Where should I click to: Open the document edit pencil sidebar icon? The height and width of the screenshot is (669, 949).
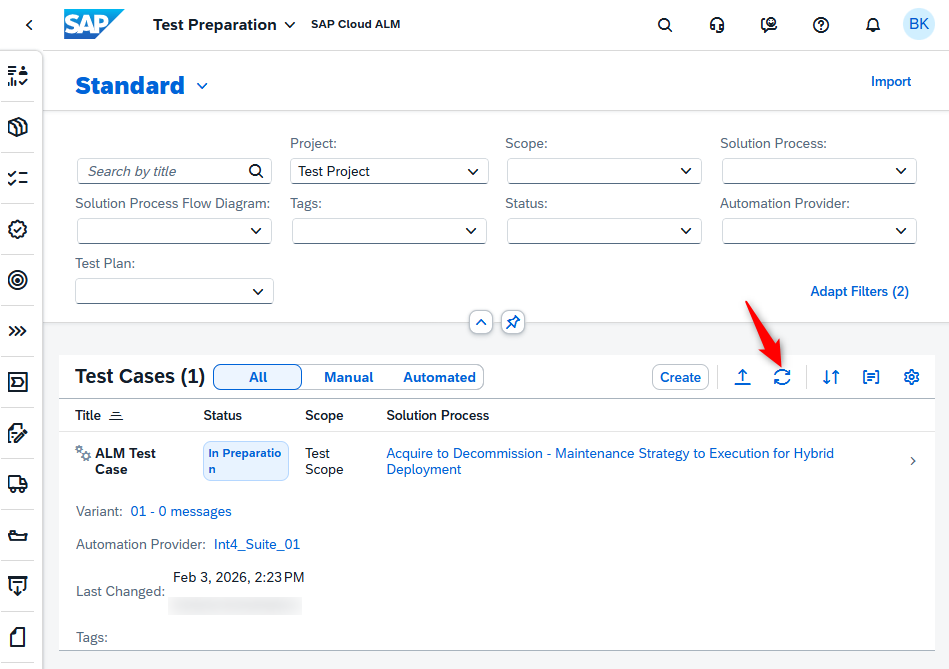pos(18,433)
